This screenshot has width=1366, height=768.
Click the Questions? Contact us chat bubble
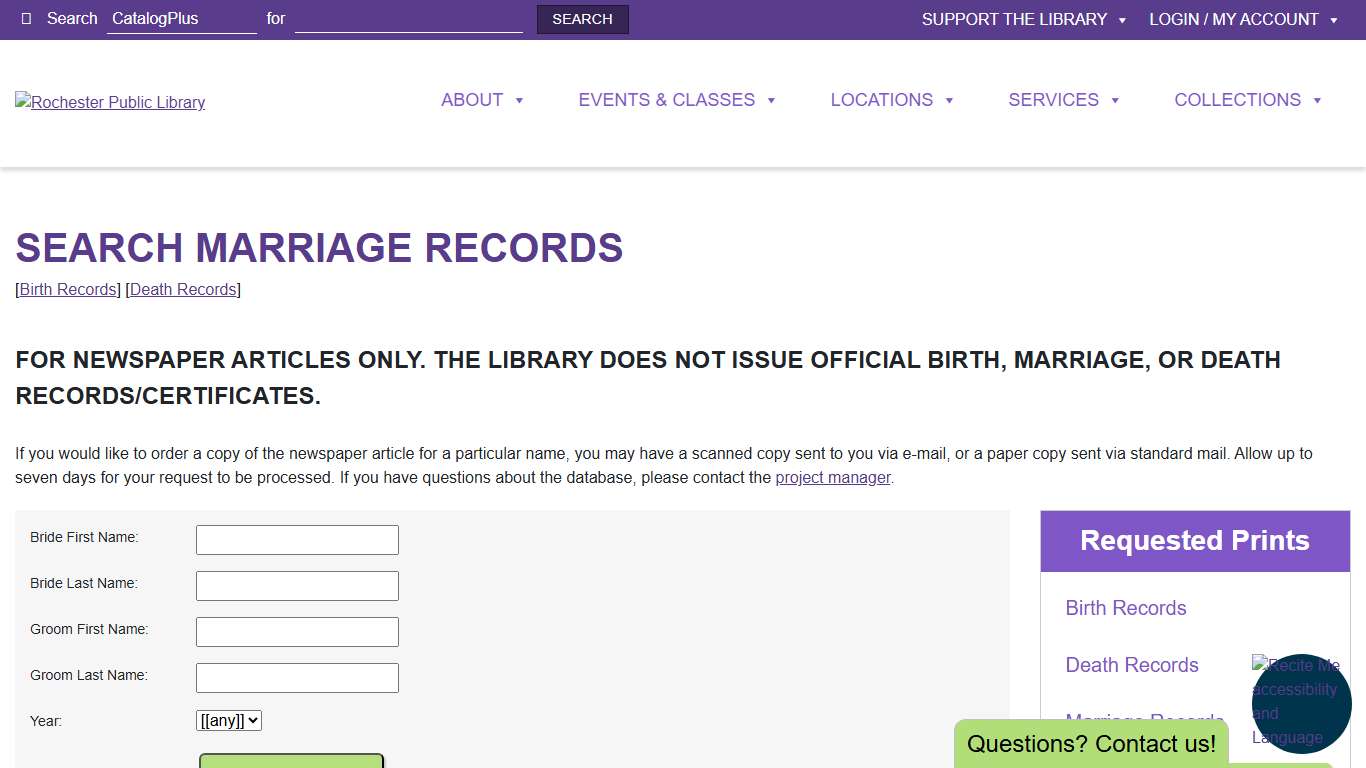1092,744
